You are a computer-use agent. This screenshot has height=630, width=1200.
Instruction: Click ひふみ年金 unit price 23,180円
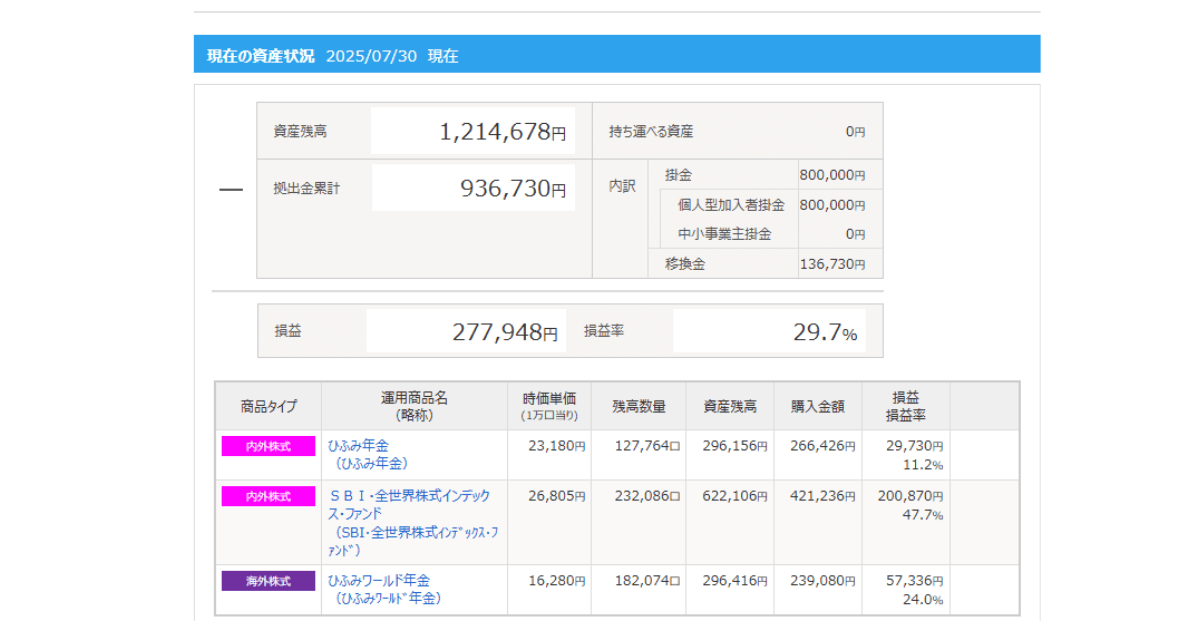point(556,446)
